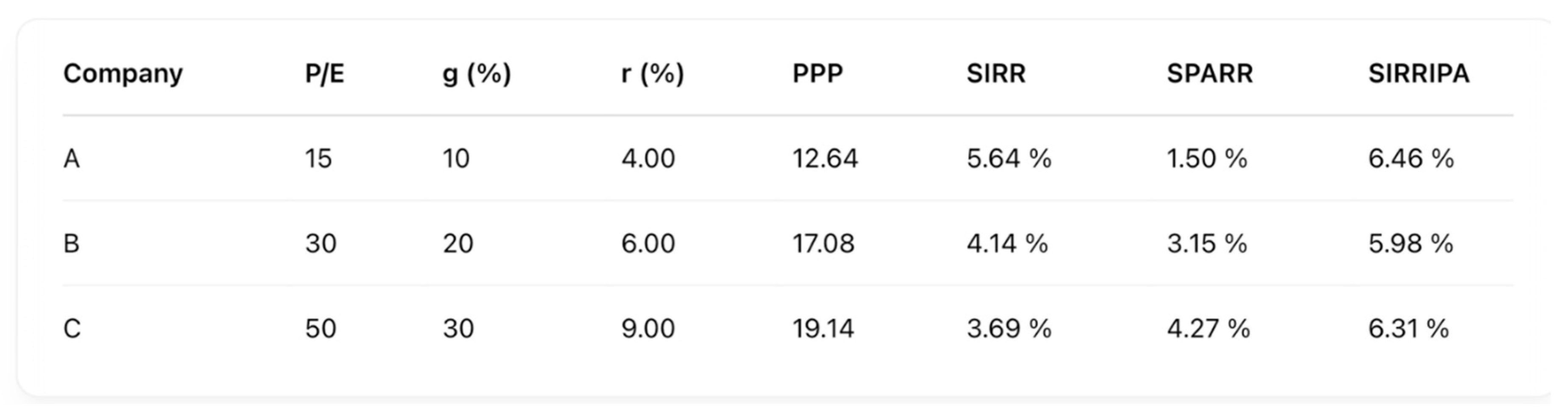The height and width of the screenshot is (418, 1568).
Task: Click Company A row label
Action: 72,159
